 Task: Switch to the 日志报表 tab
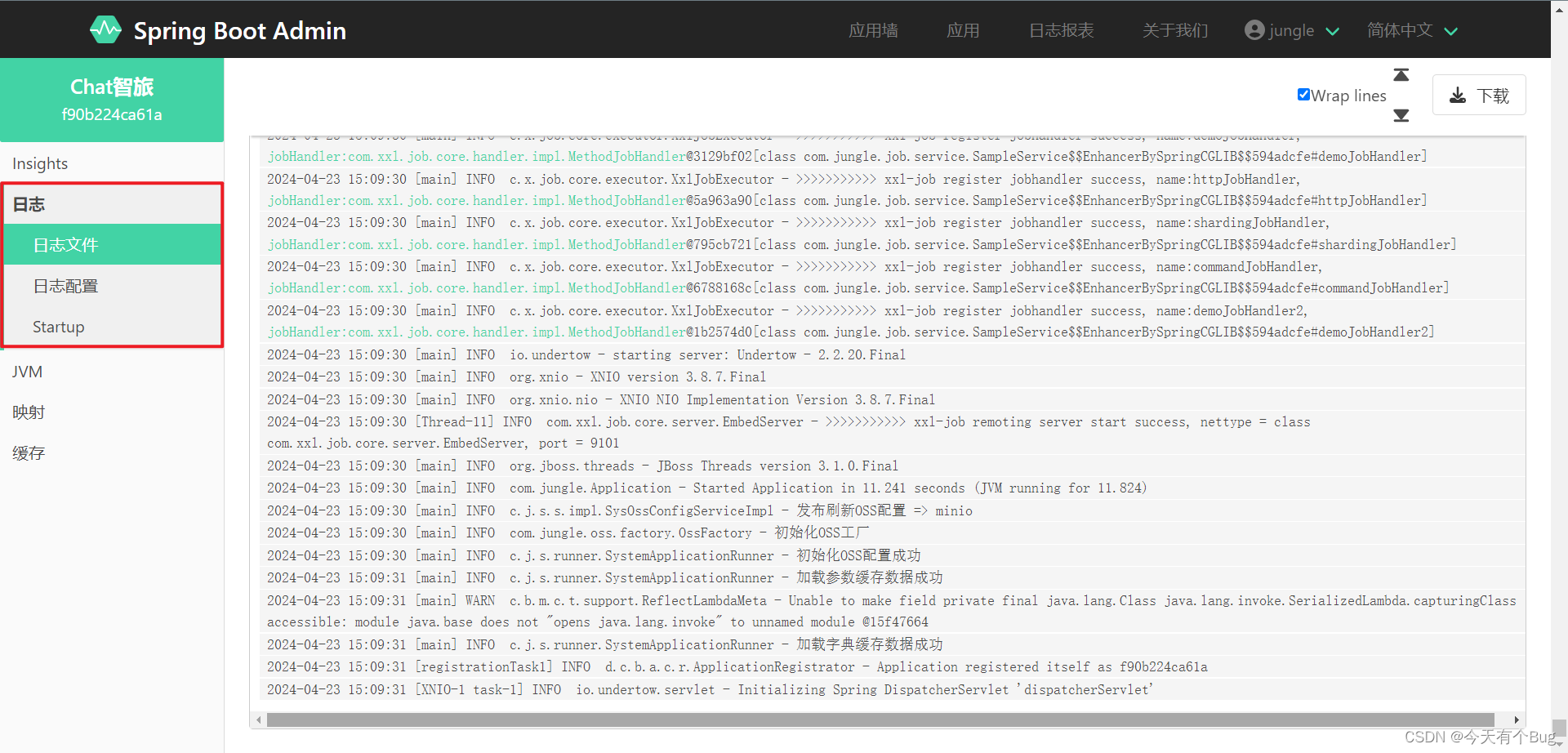1060,30
